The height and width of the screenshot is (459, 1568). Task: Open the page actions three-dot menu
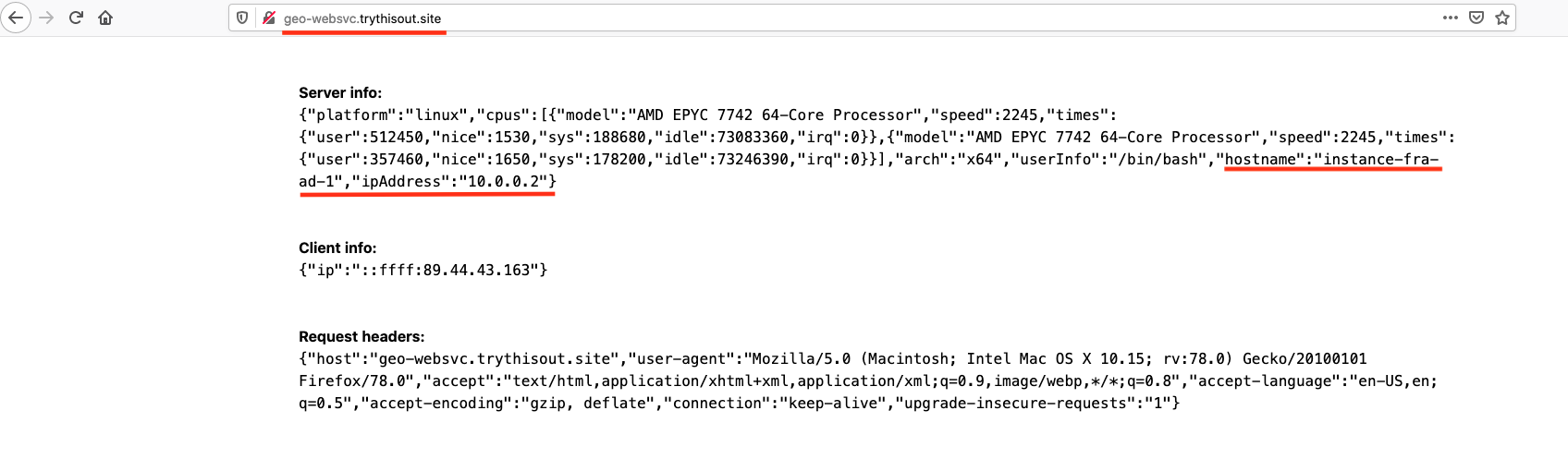point(1451,18)
